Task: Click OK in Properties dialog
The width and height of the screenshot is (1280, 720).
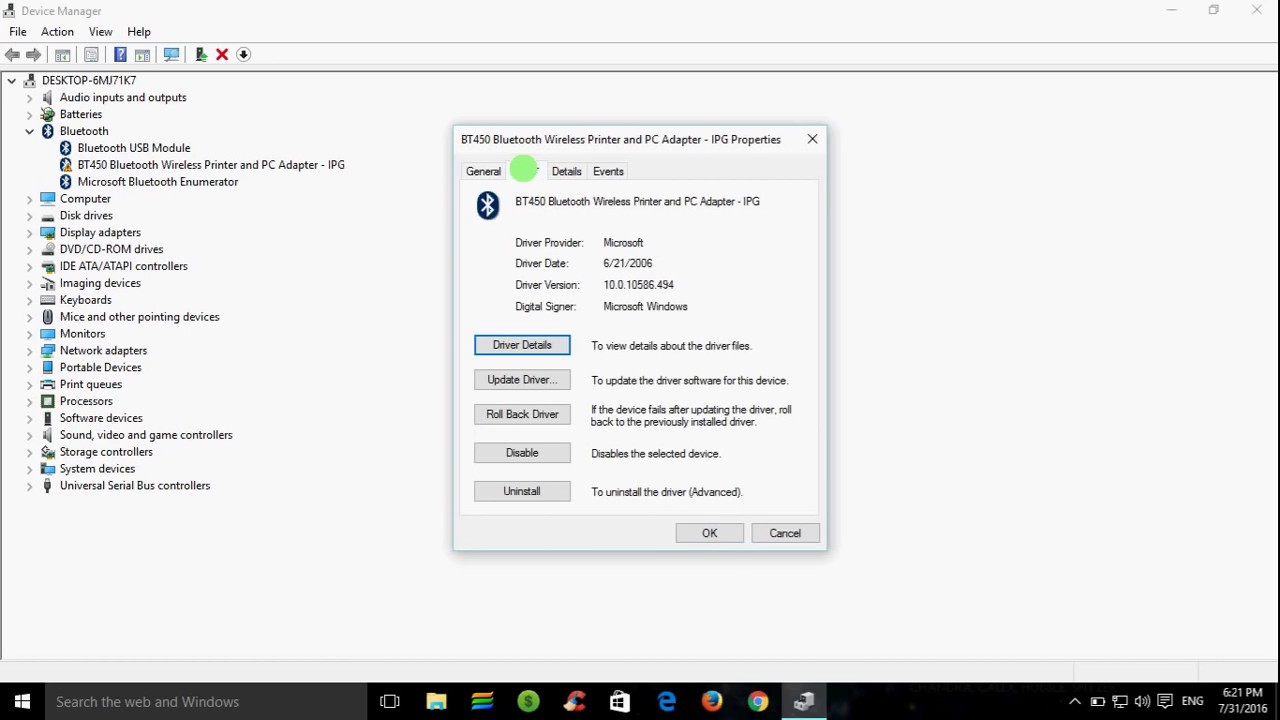Action: pyautogui.click(x=709, y=533)
